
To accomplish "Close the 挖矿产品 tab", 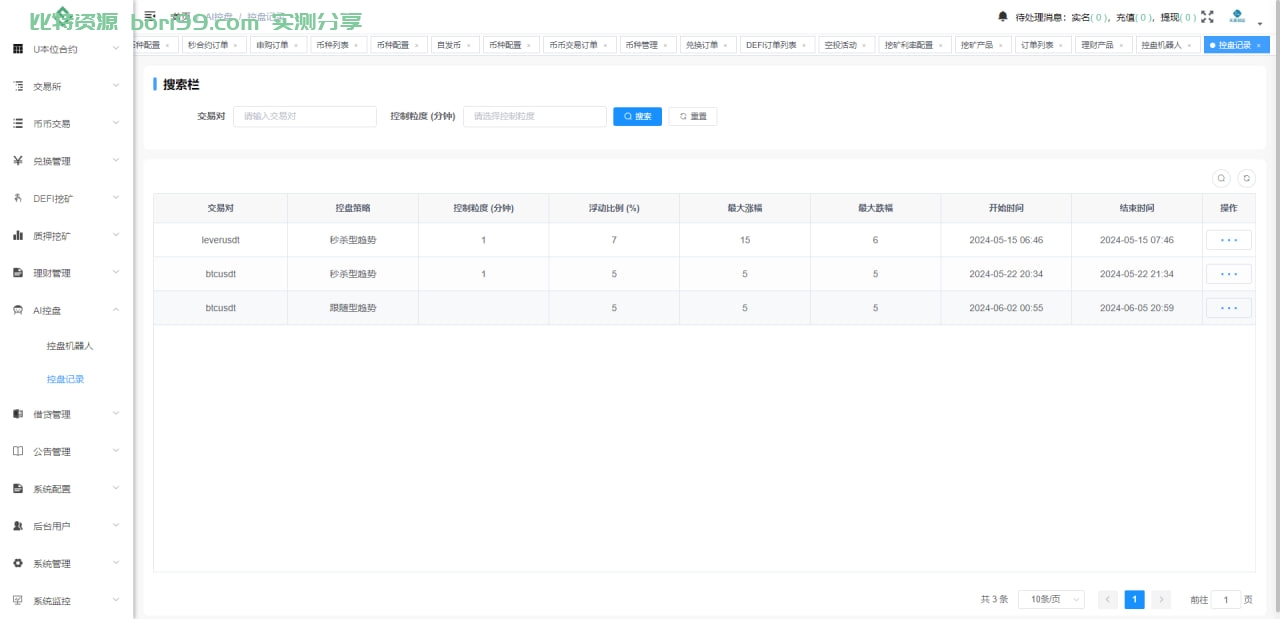I will [x=1001, y=46].
